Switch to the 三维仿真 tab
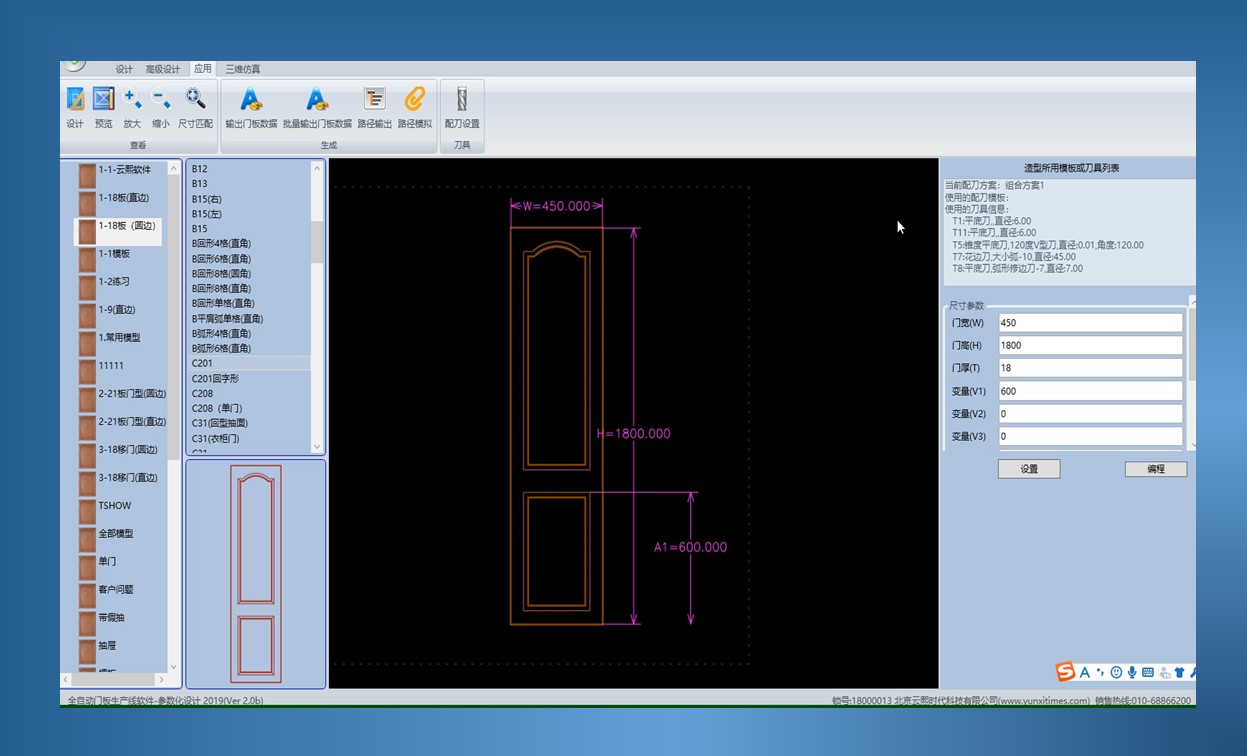1247x756 pixels. pyautogui.click(x=242, y=69)
